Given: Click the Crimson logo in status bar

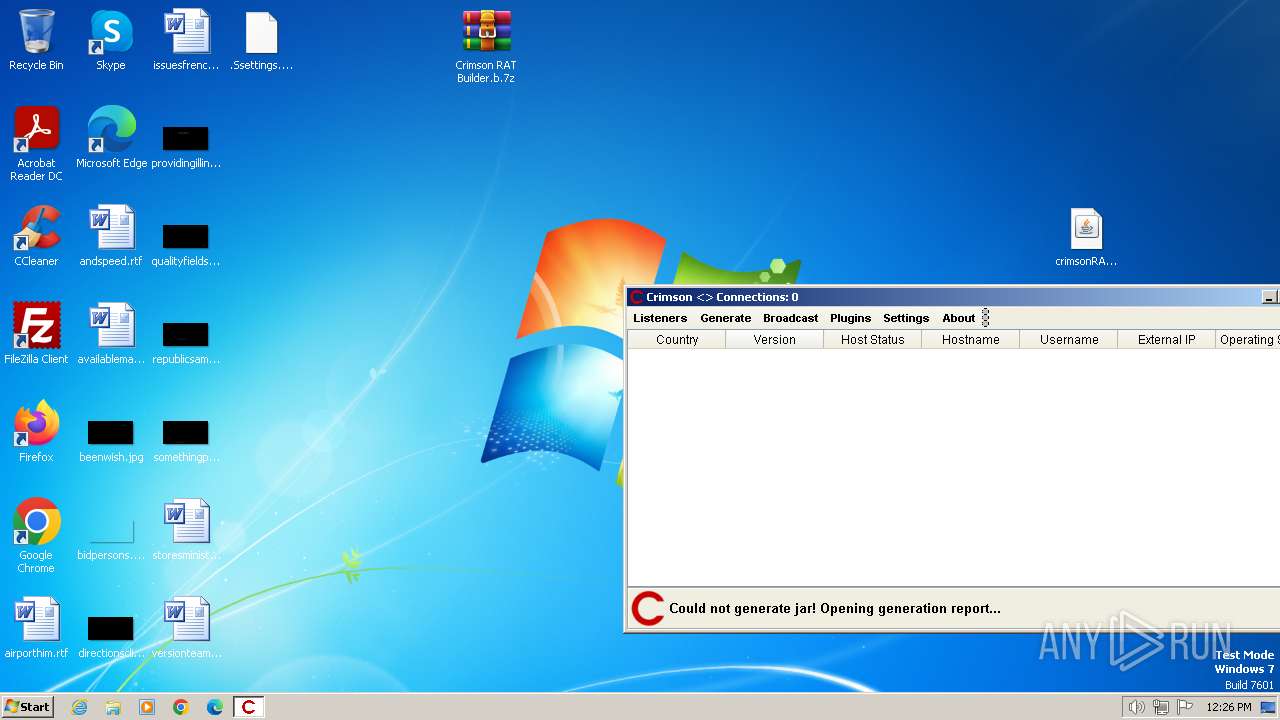Looking at the screenshot, I should click(x=648, y=608).
